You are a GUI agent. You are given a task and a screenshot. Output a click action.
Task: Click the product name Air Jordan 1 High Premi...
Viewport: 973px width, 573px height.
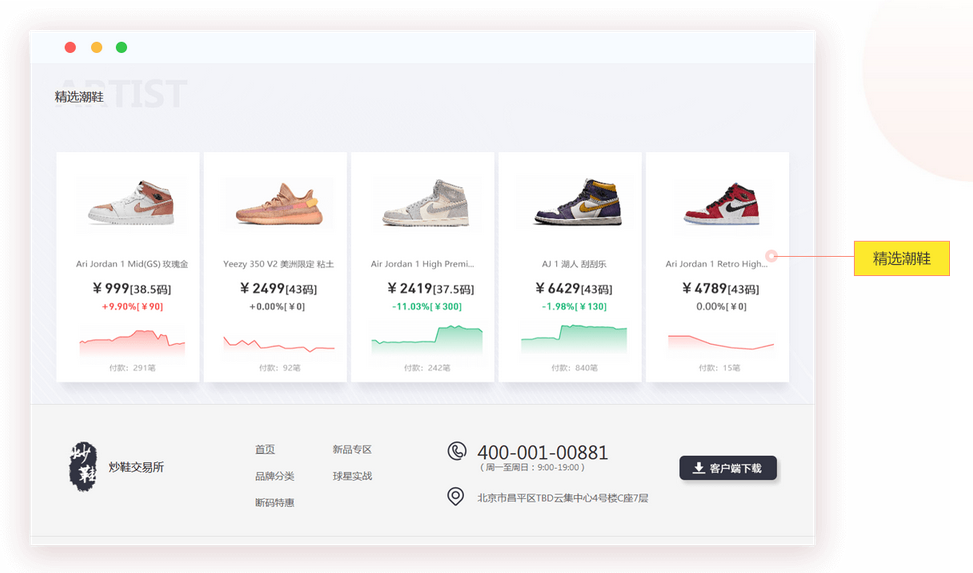[423, 264]
